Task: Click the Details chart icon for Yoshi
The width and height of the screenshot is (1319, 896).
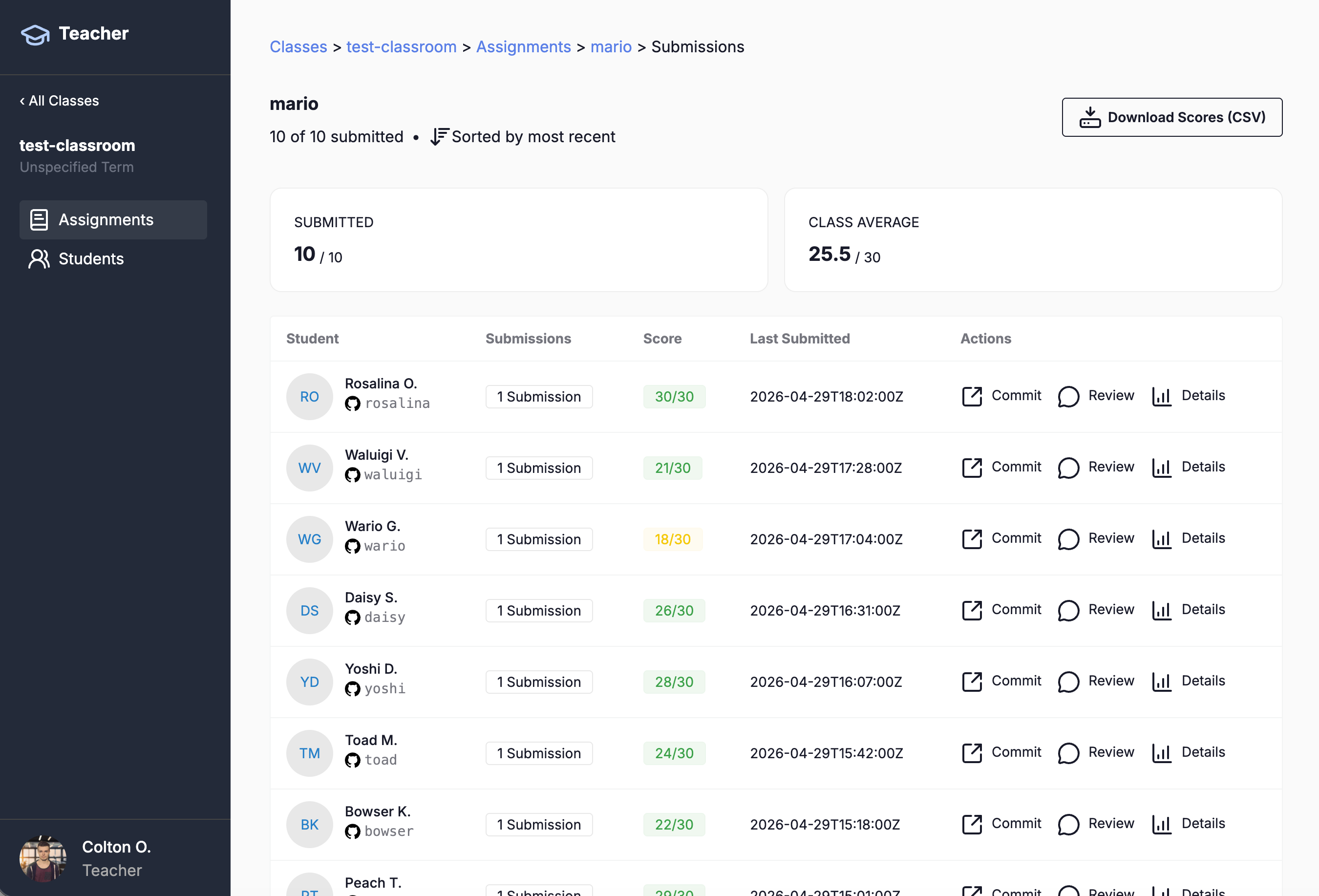Action: pos(1161,682)
